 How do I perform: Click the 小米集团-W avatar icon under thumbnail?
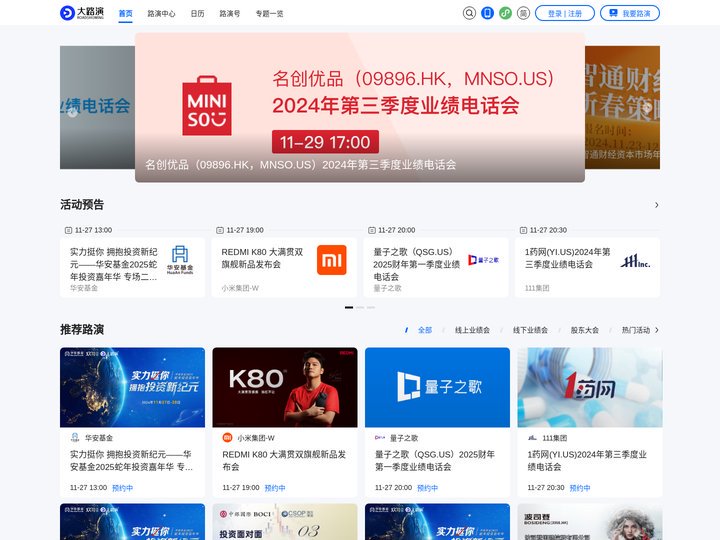(227, 438)
